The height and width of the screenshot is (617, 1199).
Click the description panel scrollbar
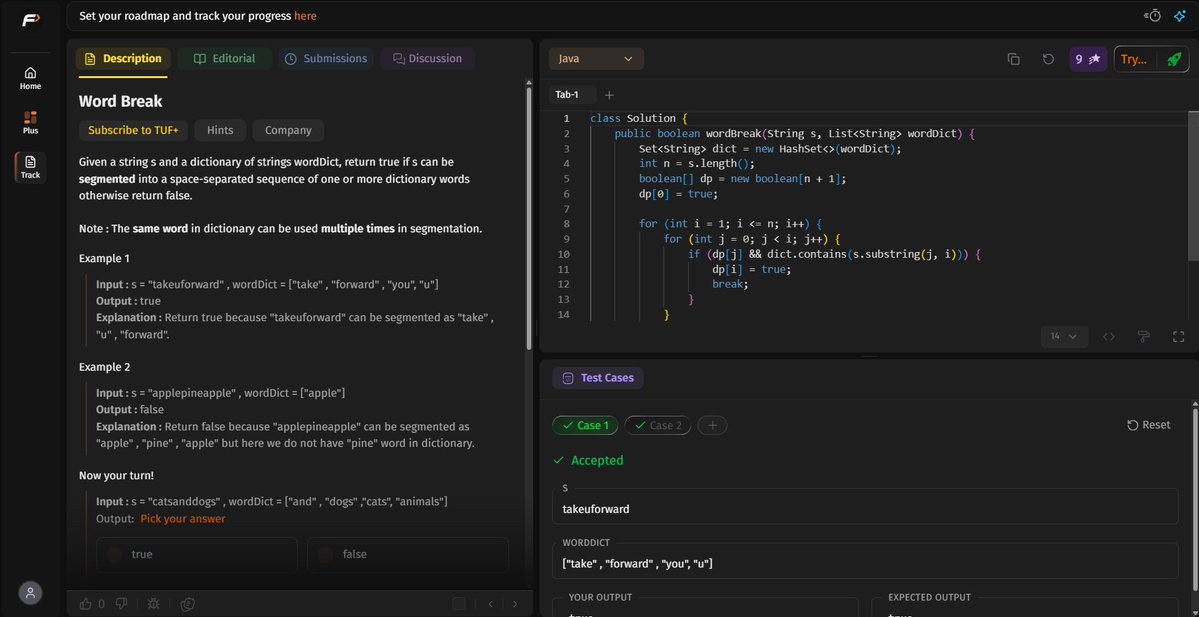coord(528,218)
